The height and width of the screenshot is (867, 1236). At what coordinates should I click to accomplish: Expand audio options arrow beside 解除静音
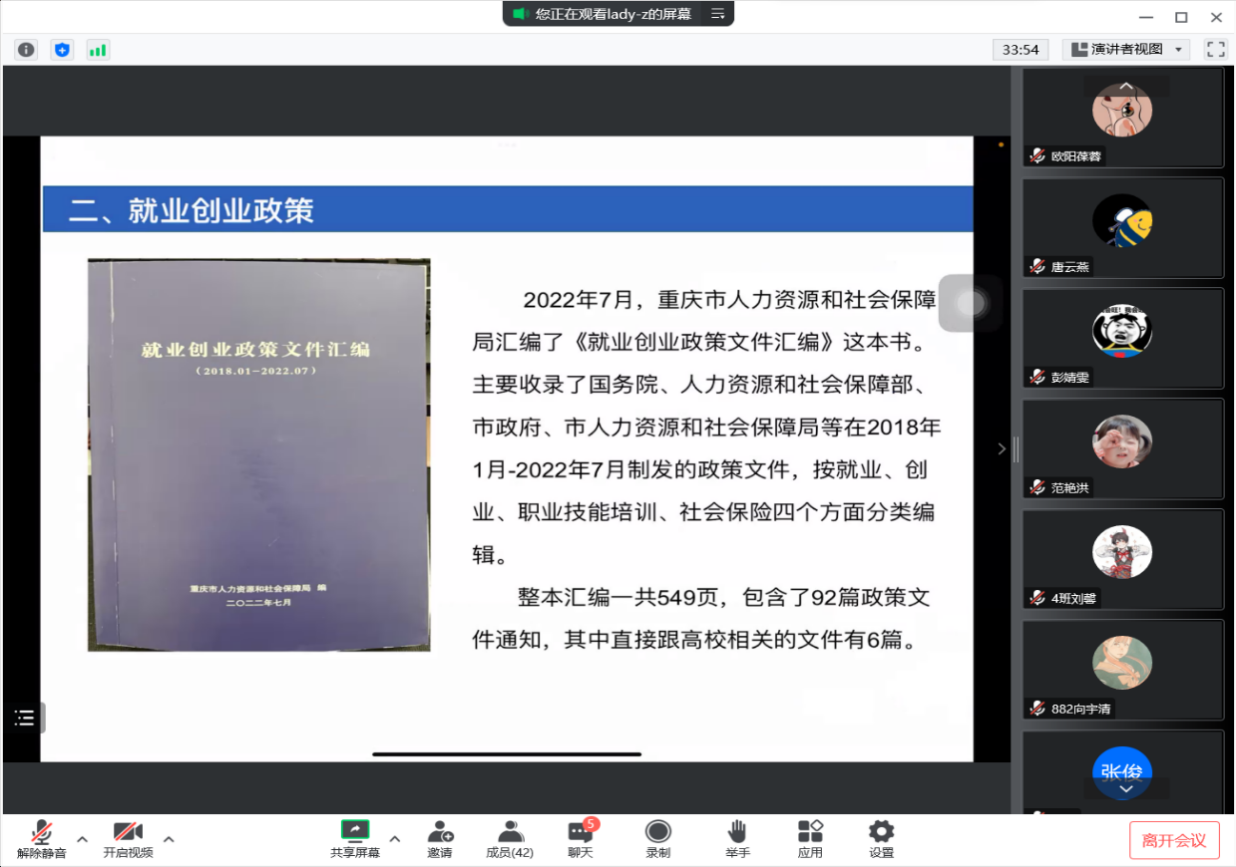pos(82,839)
